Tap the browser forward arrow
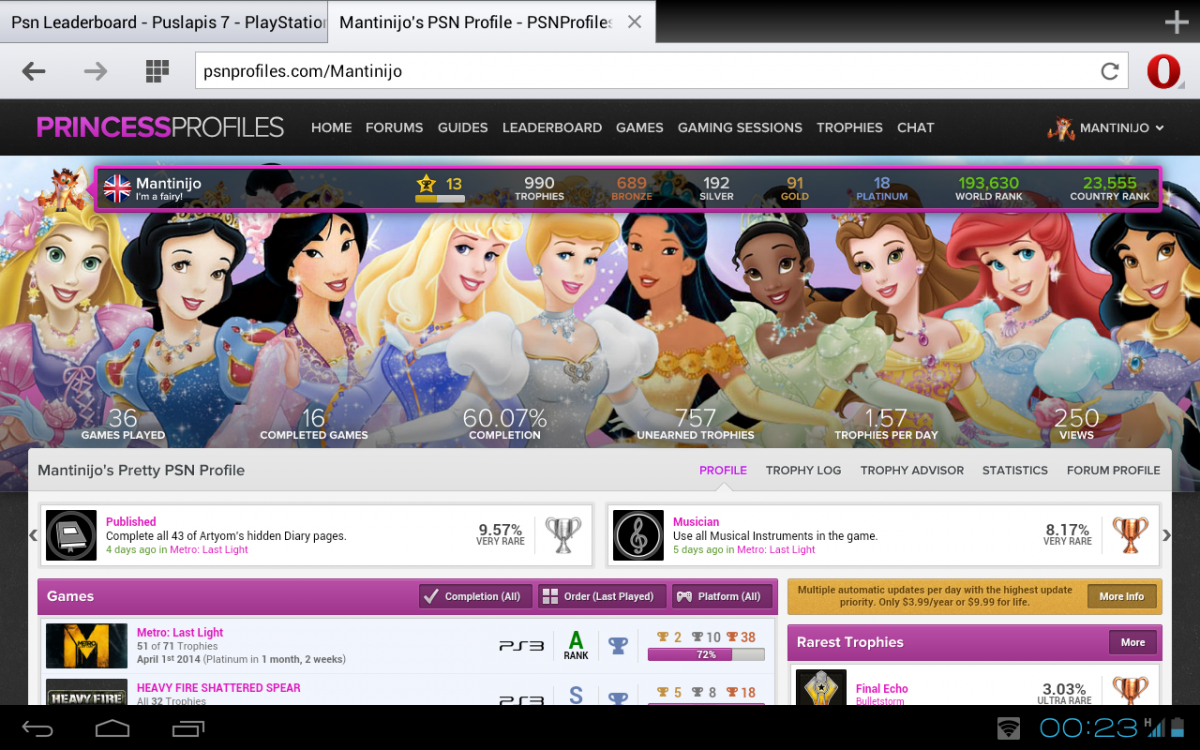Screen dimensions: 1200x750 coord(95,71)
